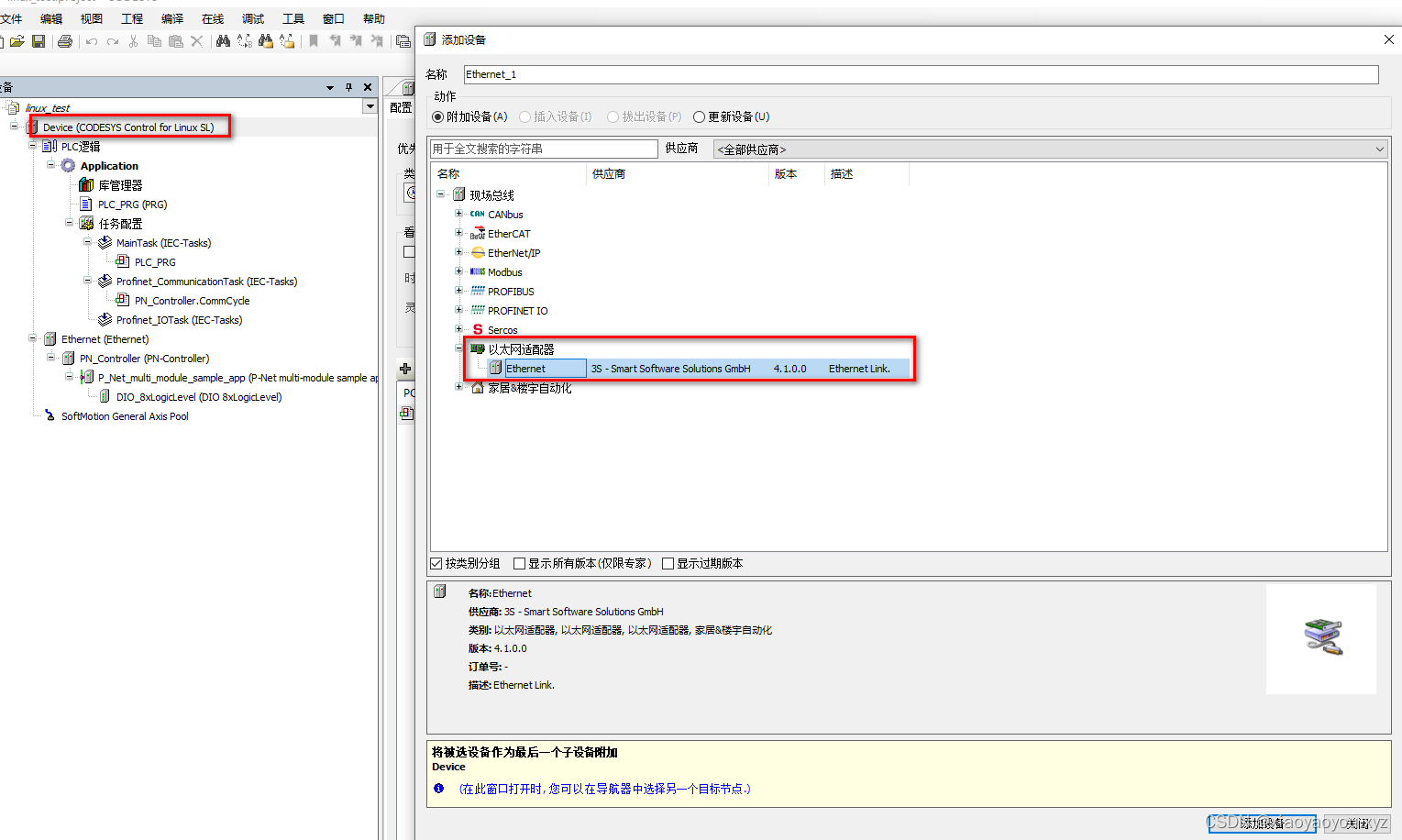Click the Ethernet device thumbnail image
The image size is (1402, 840).
pos(1321,638)
